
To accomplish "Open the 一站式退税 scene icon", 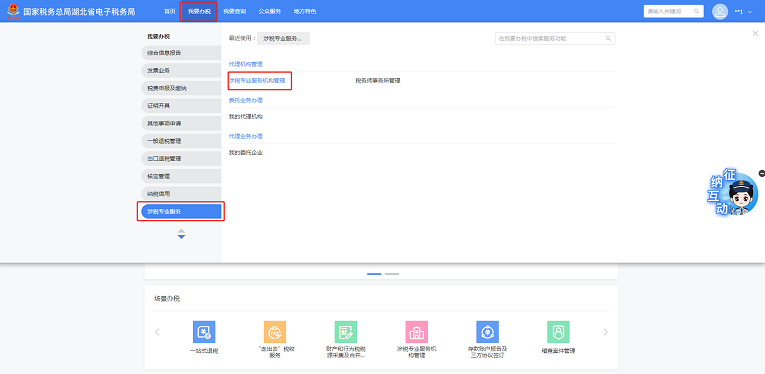I will pyautogui.click(x=204, y=332).
